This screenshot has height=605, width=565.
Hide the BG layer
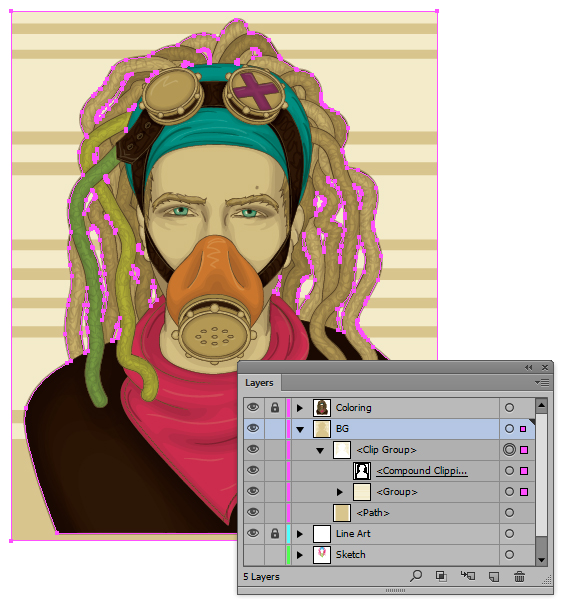[x=253, y=429]
